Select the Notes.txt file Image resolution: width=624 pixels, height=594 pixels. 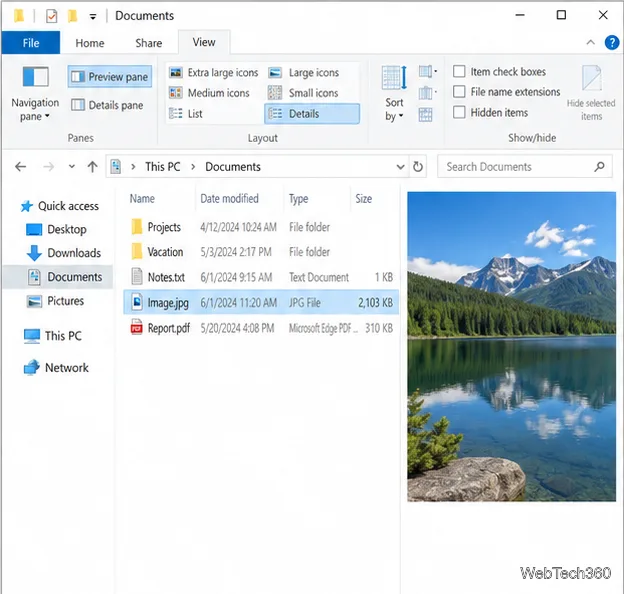click(261, 277)
